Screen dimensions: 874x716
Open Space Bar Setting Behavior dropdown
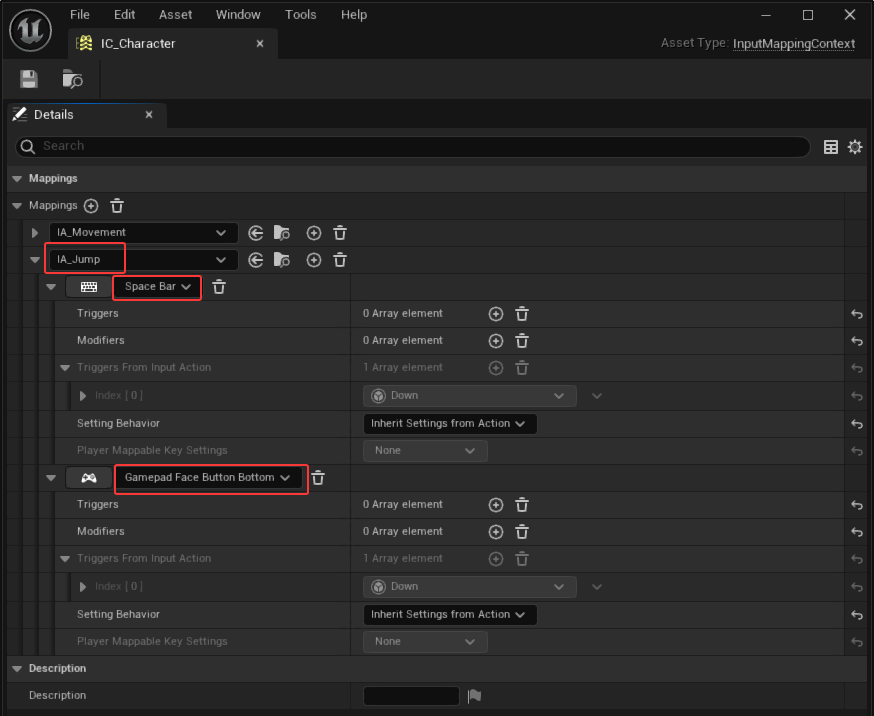pyautogui.click(x=449, y=423)
